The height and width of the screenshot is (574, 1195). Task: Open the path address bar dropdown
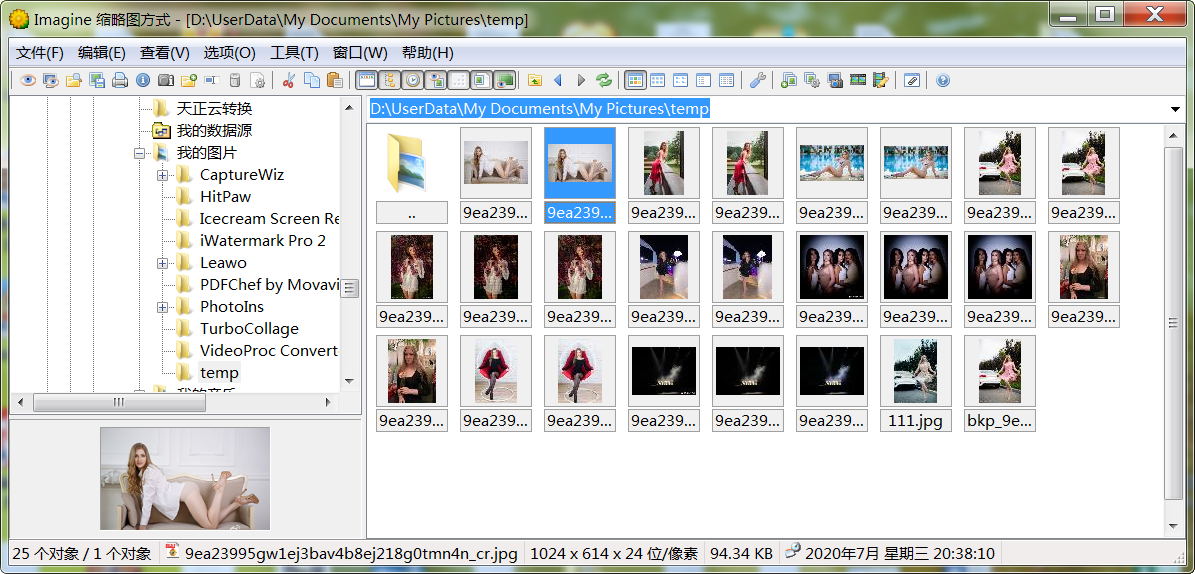pos(1174,109)
